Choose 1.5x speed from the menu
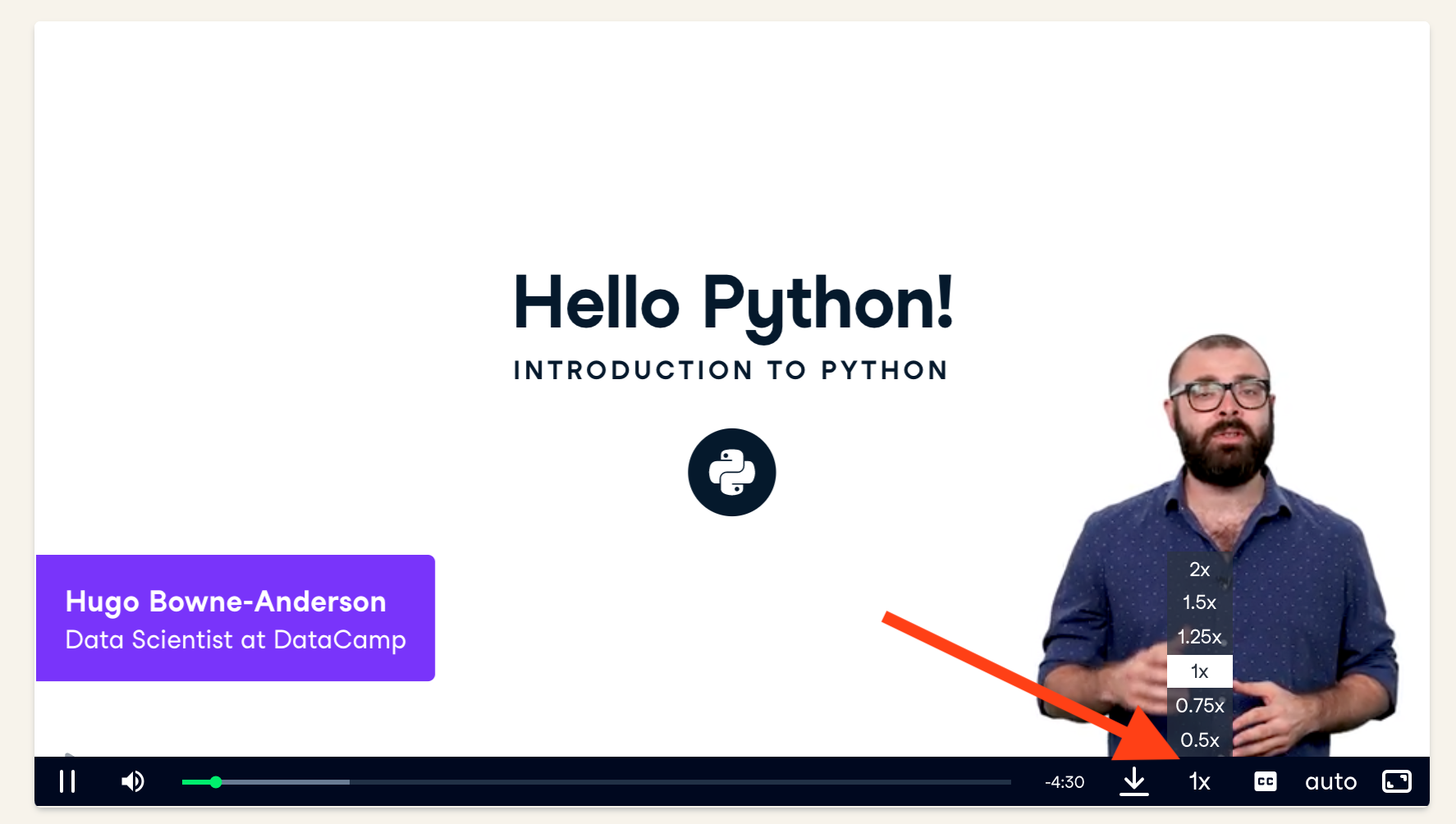 coord(1199,602)
